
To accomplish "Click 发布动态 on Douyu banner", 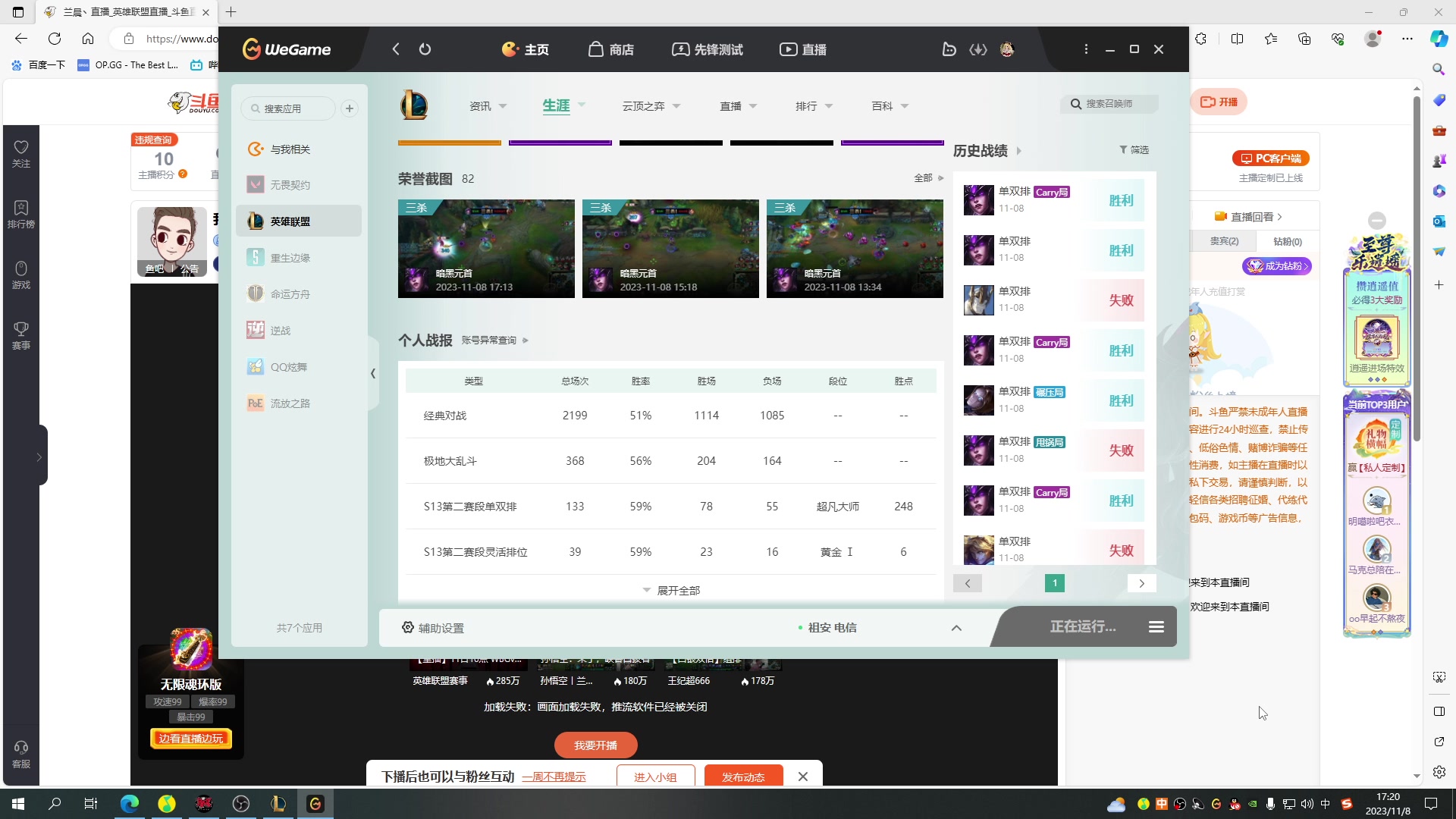I will [743, 777].
